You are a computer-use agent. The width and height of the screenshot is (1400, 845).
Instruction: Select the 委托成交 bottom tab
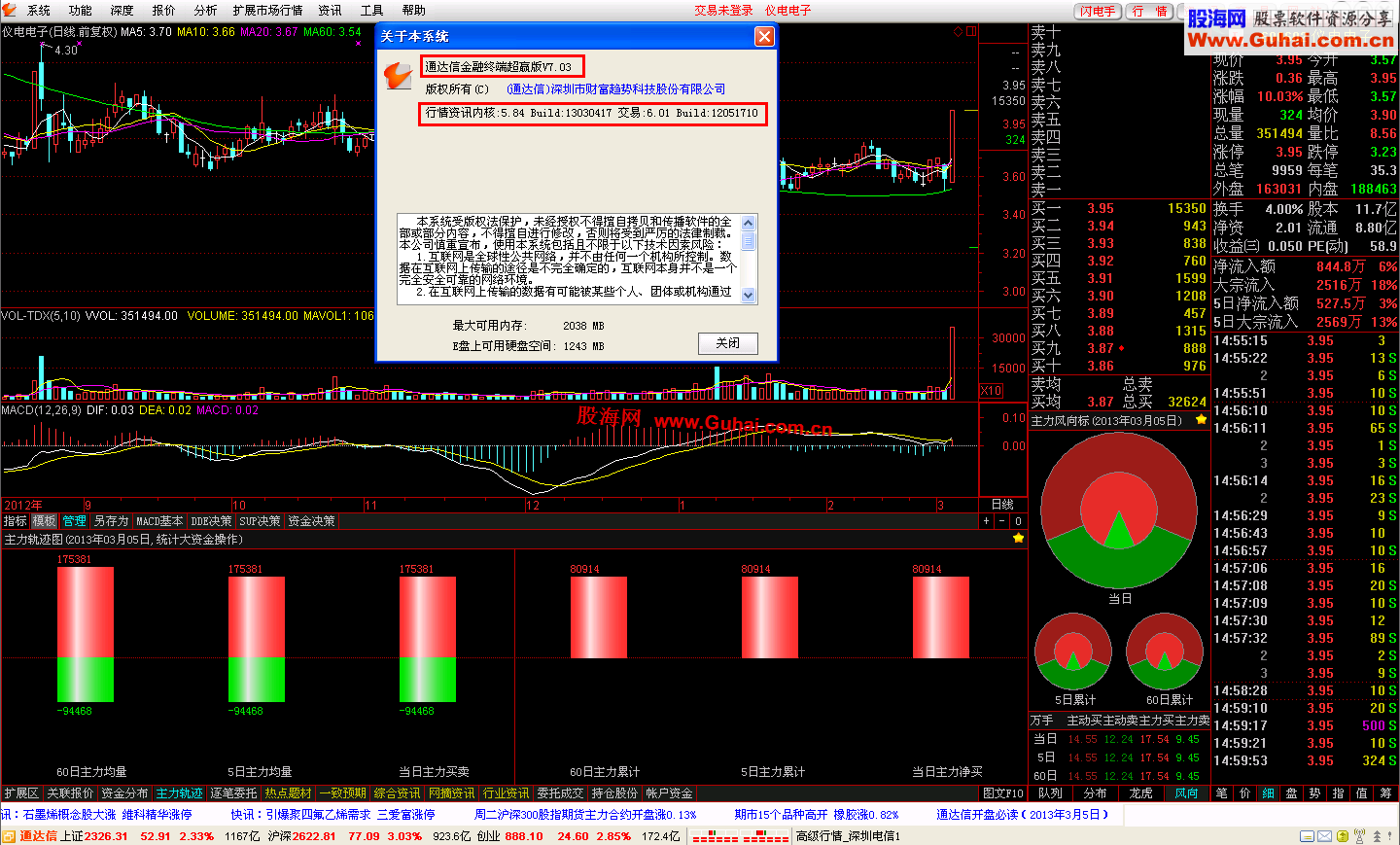(x=560, y=793)
